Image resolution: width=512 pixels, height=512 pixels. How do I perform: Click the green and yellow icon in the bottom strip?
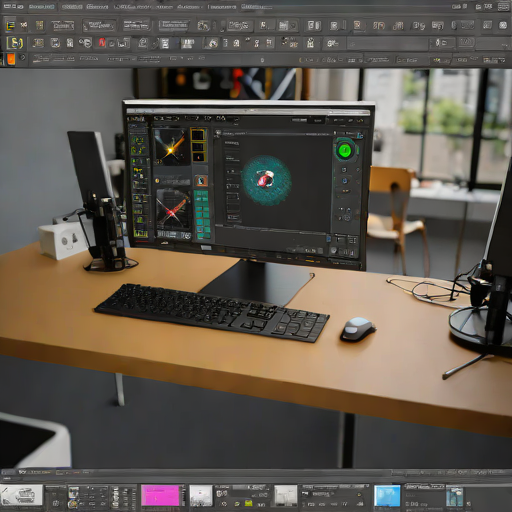(x=248, y=503)
